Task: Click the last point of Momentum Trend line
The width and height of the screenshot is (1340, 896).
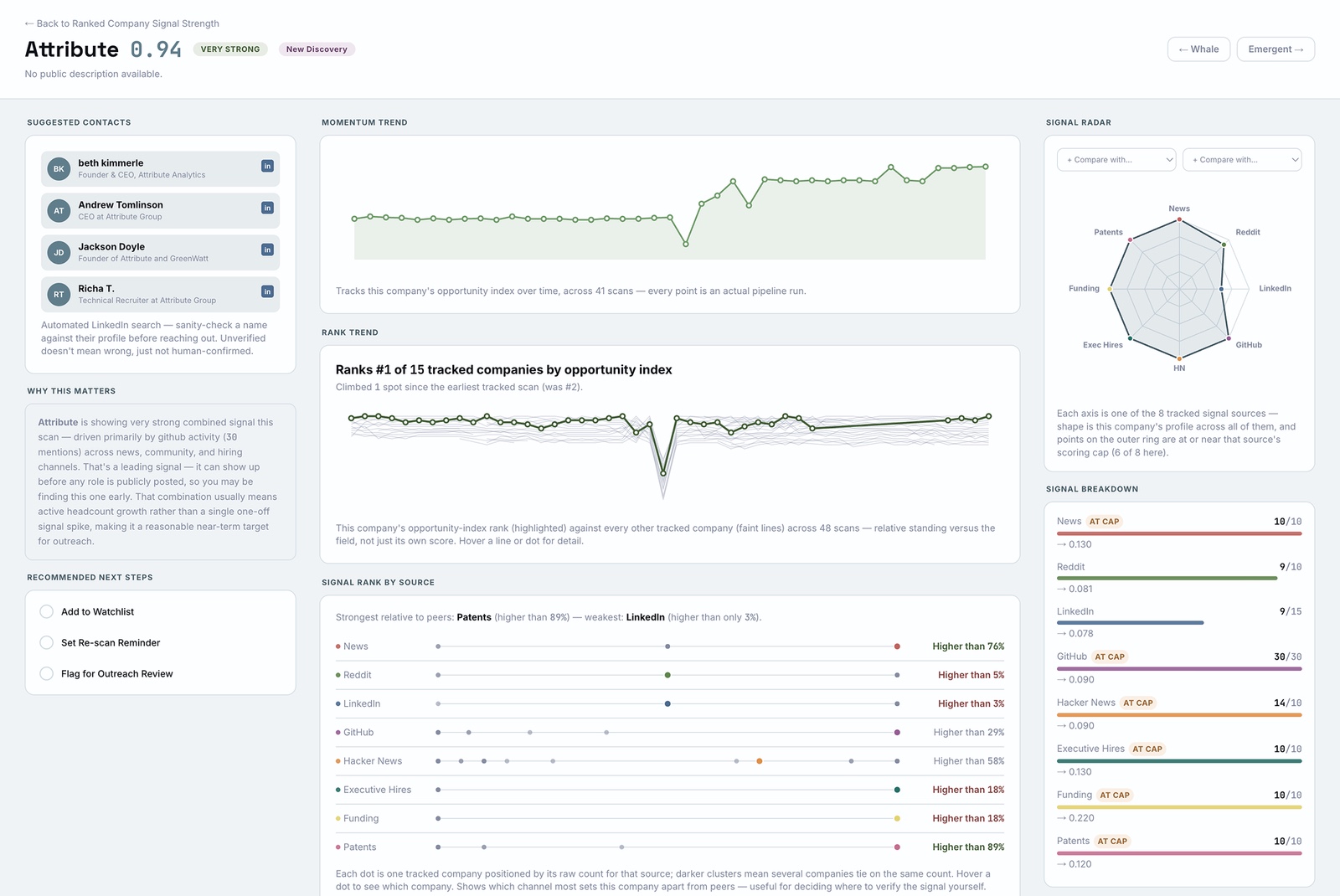Action: 986,167
